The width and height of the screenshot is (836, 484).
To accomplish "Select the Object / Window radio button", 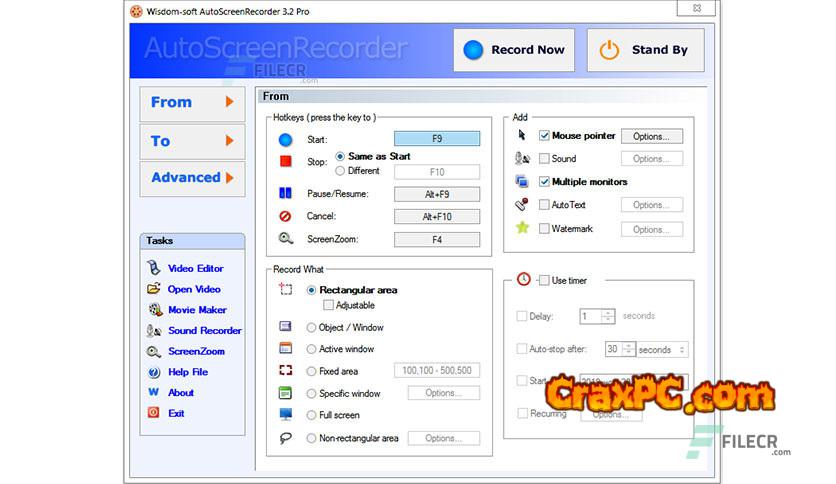I will click(311, 328).
